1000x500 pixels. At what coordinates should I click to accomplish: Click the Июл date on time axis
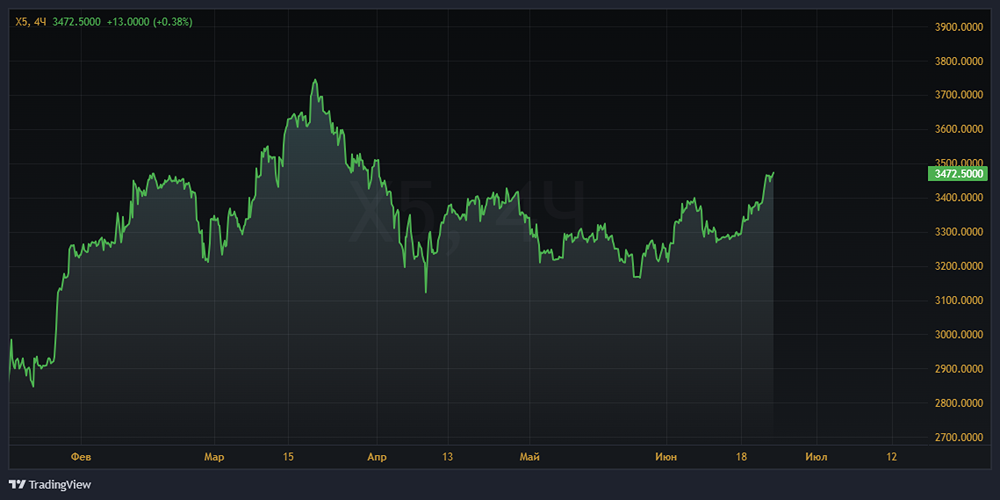[x=815, y=457]
